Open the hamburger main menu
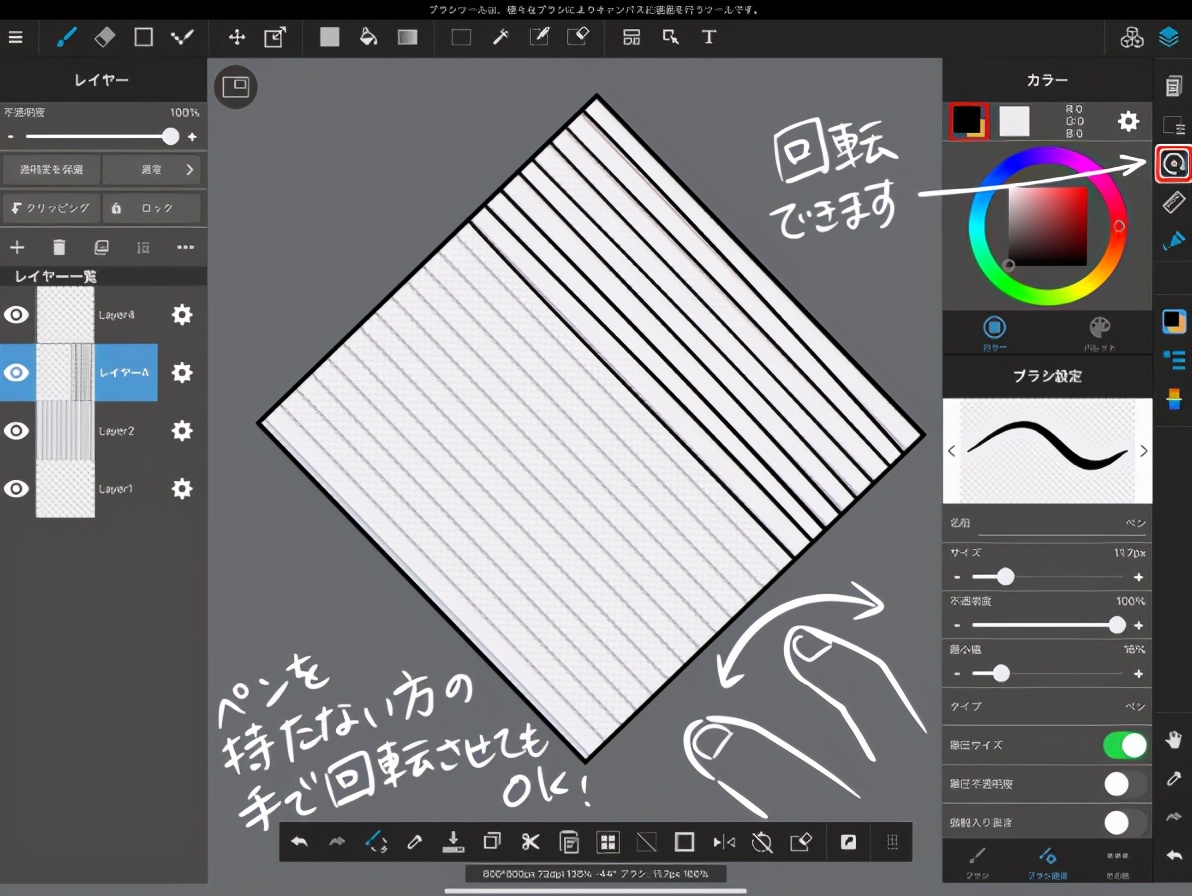The width and height of the screenshot is (1192, 896). (x=15, y=37)
